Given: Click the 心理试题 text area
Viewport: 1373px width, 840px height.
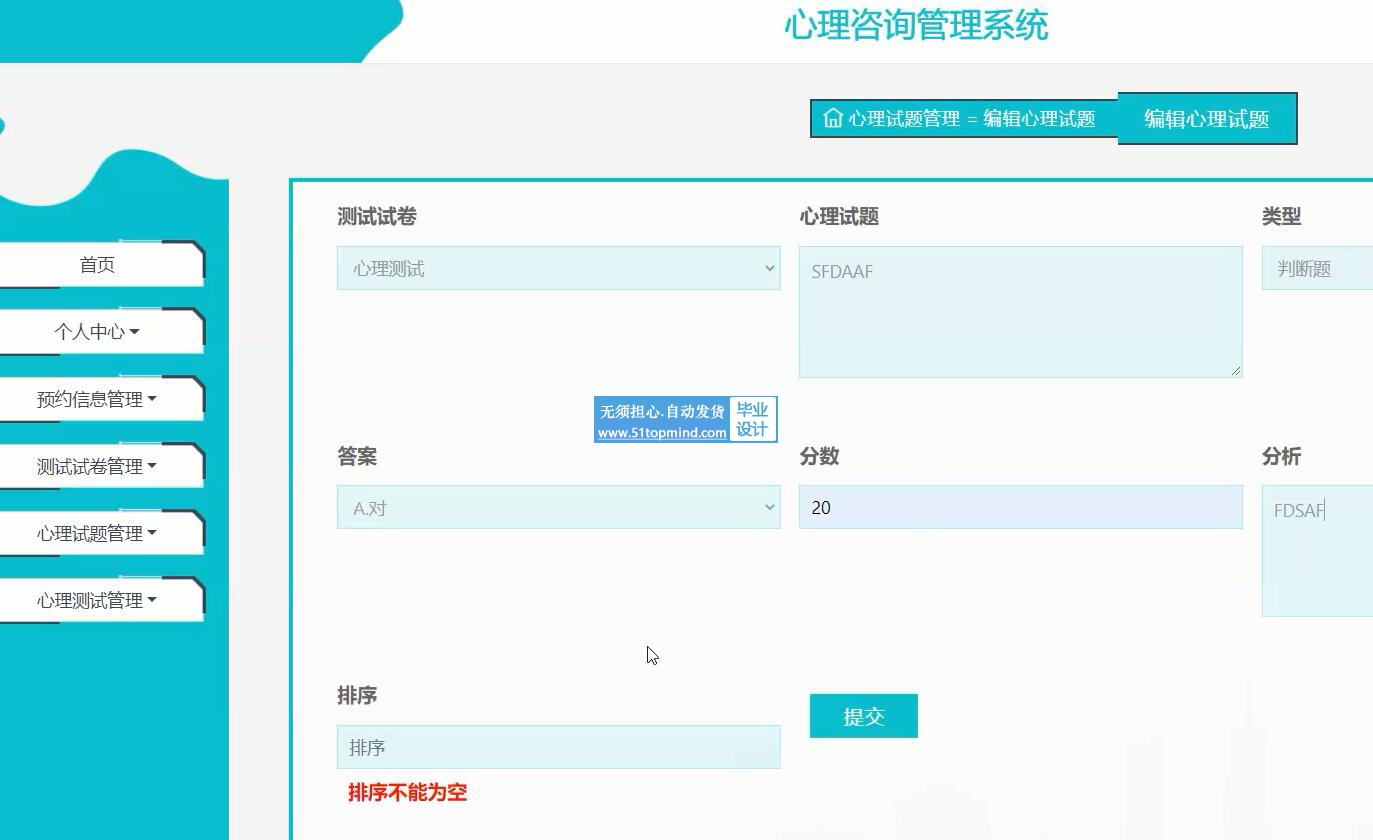Looking at the screenshot, I should [x=1020, y=312].
